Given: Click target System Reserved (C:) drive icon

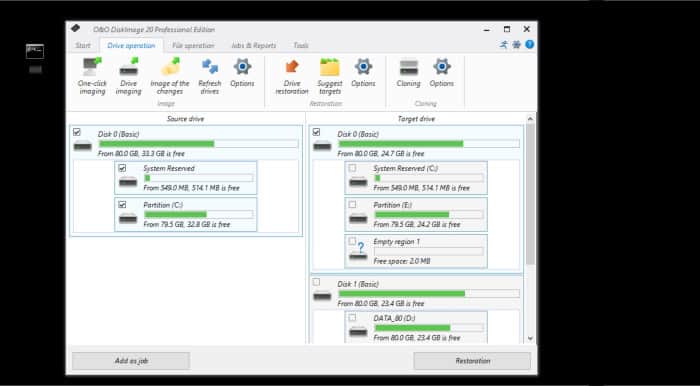Looking at the screenshot, I should (x=358, y=182).
